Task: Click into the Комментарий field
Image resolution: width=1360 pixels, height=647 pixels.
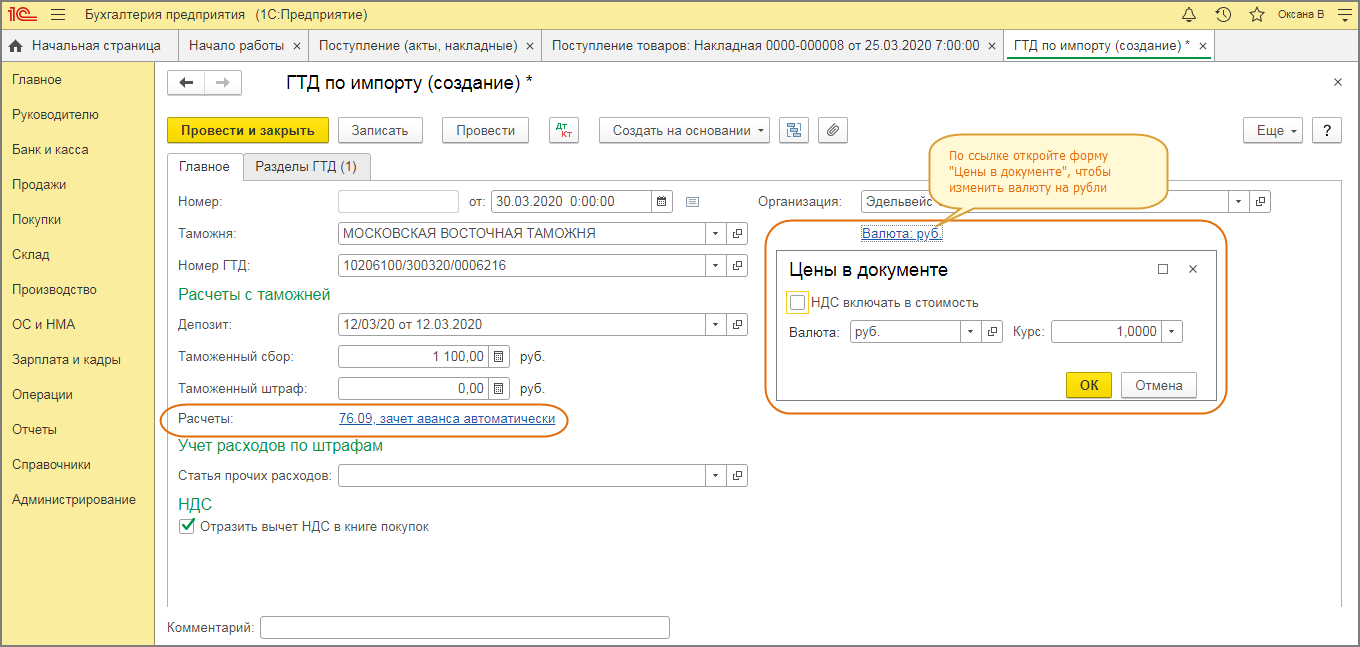Action: pos(464,627)
